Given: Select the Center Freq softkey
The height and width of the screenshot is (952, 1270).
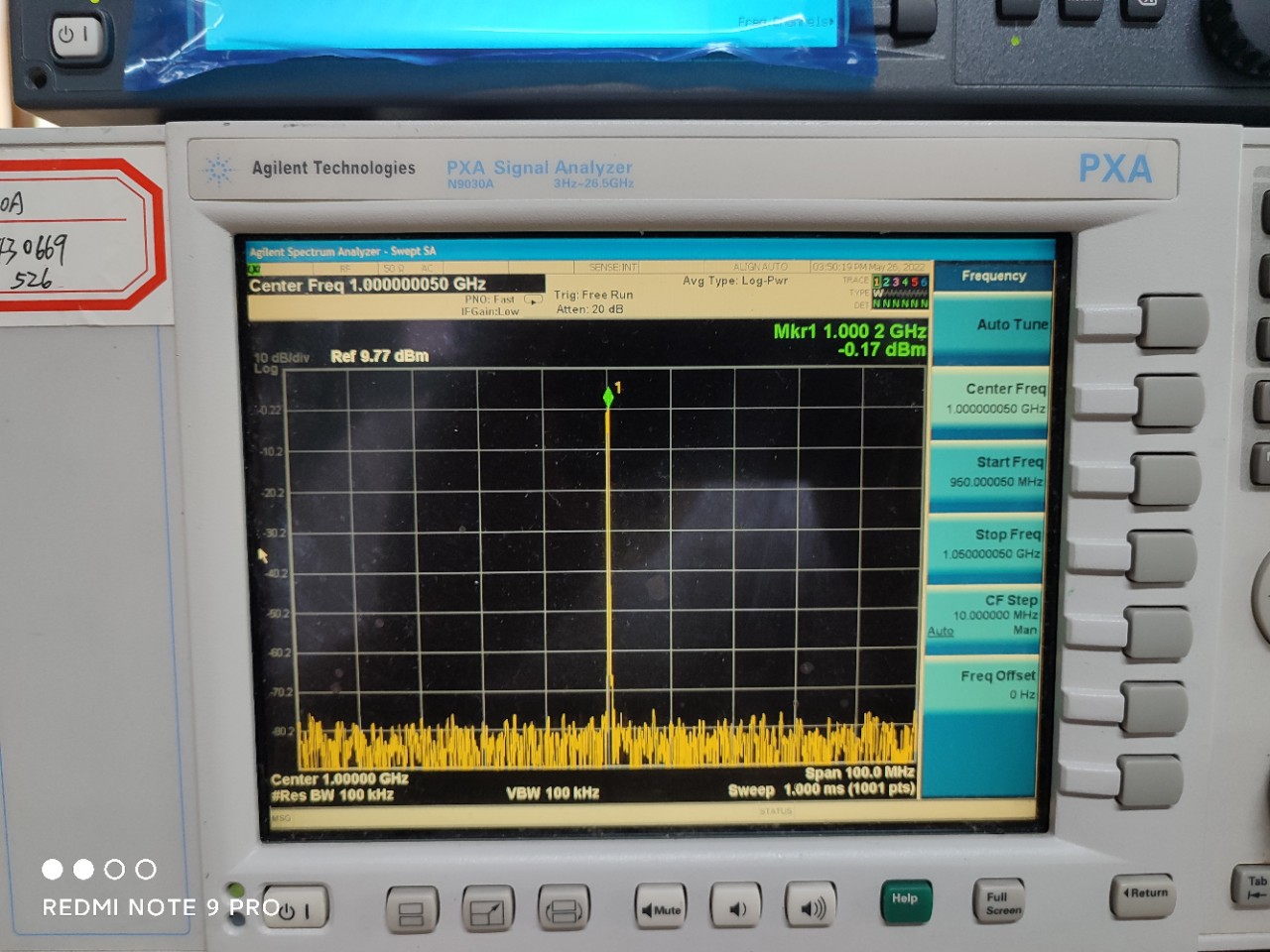Looking at the screenshot, I should click(989, 402).
